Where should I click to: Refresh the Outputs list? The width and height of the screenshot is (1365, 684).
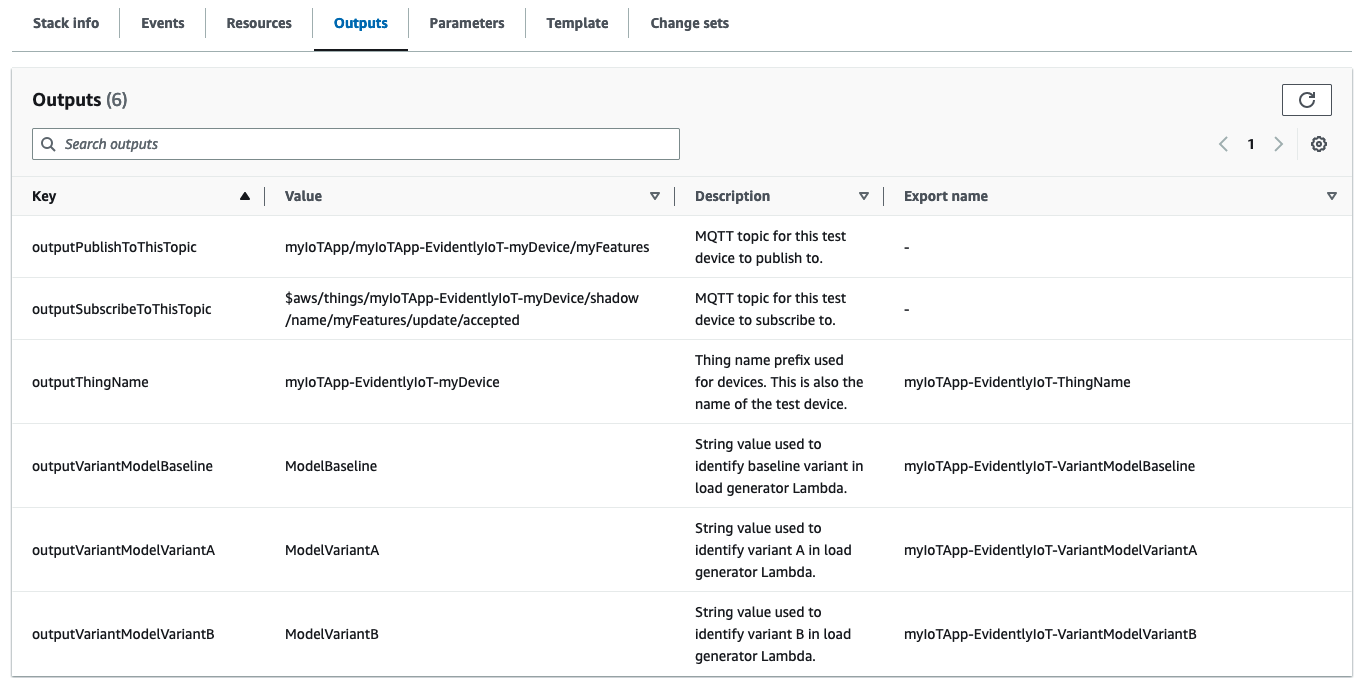pyautogui.click(x=1306, y=99)
